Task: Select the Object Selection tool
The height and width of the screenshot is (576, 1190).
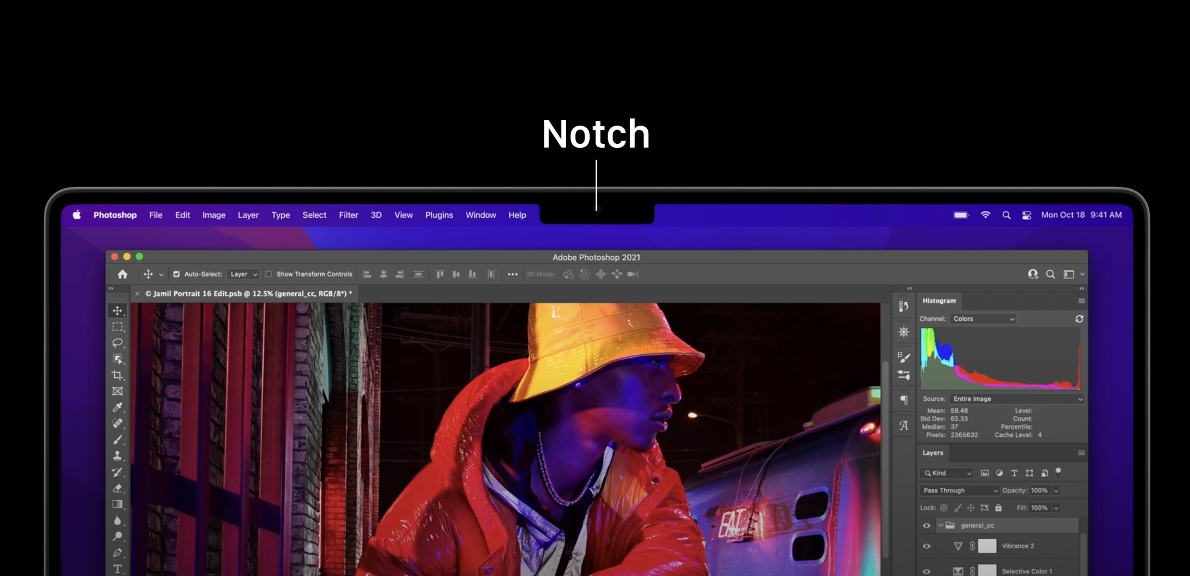Action: [118, 359]
